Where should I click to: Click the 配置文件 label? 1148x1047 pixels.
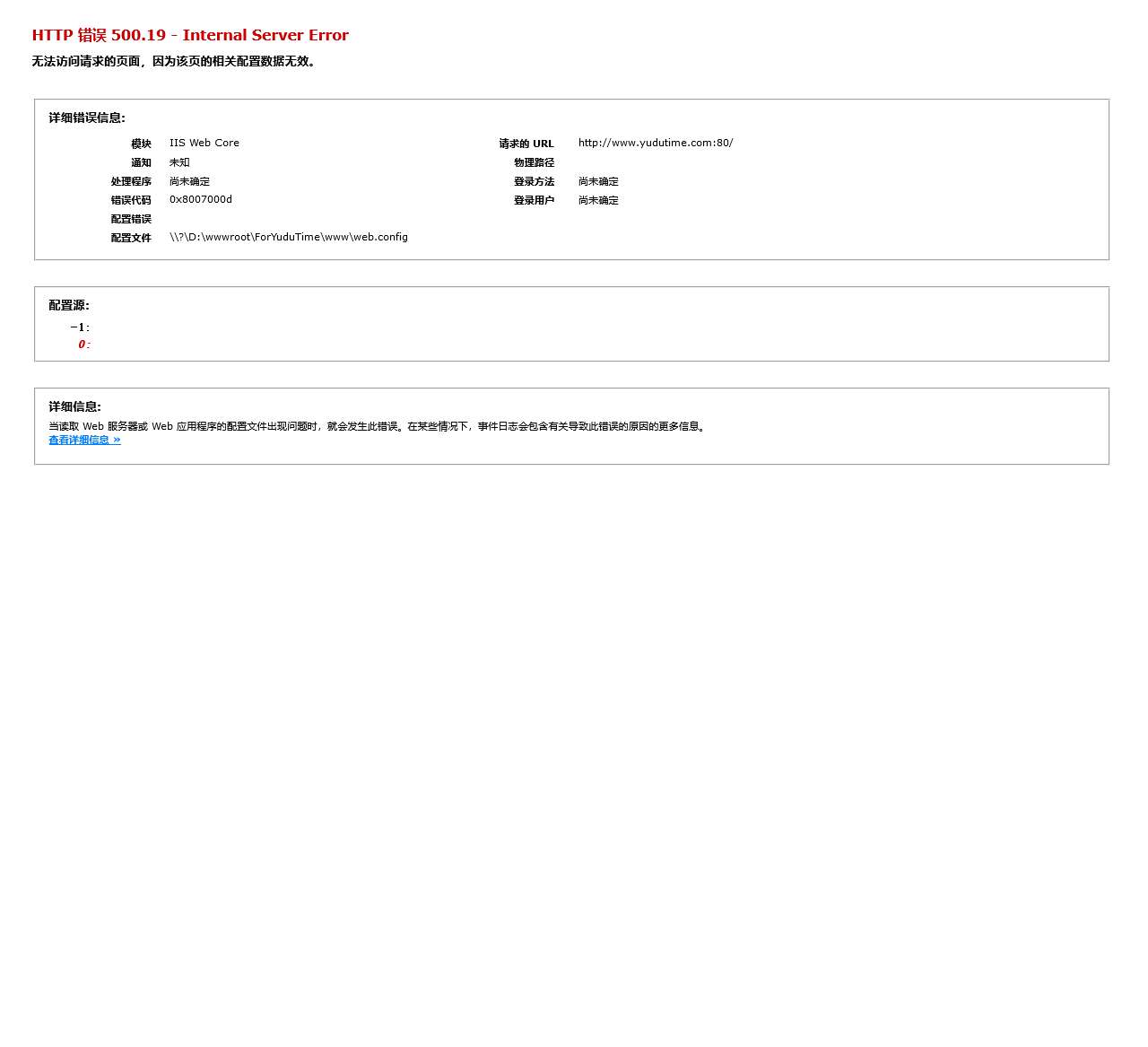coord(131,238)
